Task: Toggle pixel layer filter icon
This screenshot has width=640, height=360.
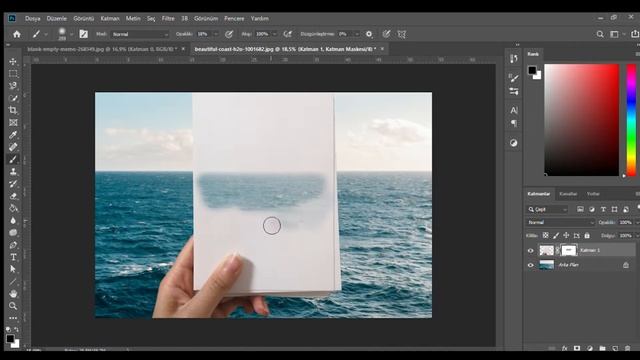Action: point(580,209)
